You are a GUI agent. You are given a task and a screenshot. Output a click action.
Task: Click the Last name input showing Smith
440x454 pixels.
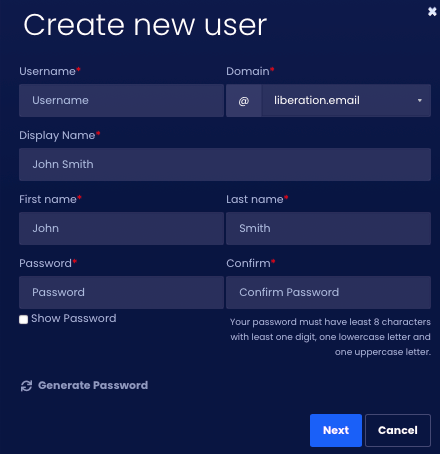[328, 229]
